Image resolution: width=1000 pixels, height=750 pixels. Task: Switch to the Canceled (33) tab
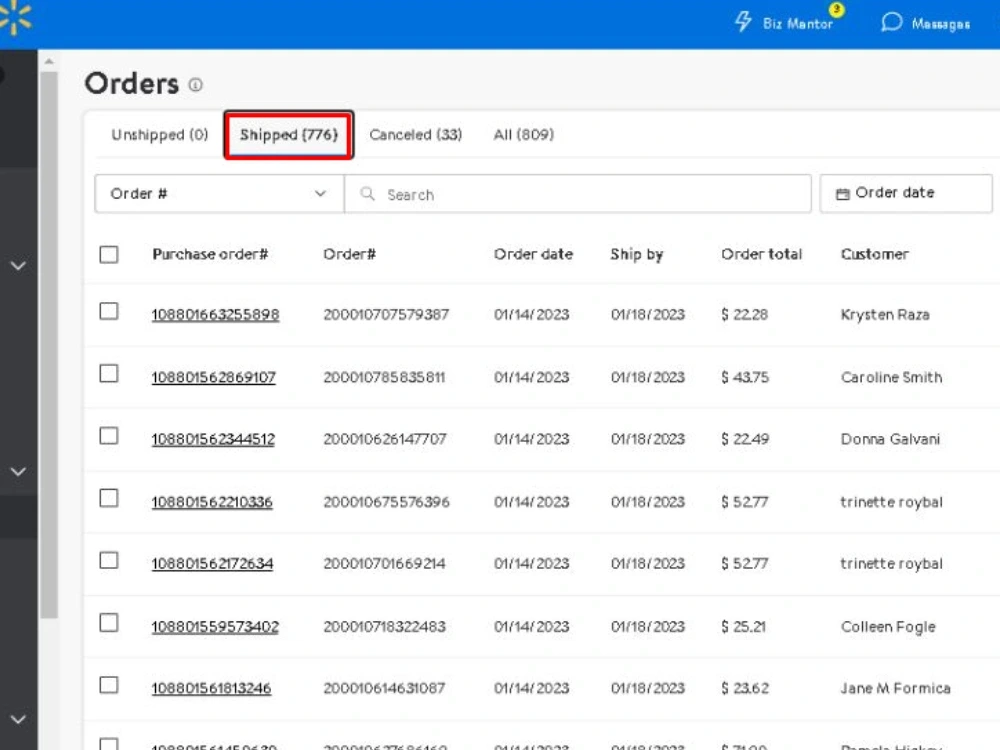pyautogui.click(x=416, y=135)
